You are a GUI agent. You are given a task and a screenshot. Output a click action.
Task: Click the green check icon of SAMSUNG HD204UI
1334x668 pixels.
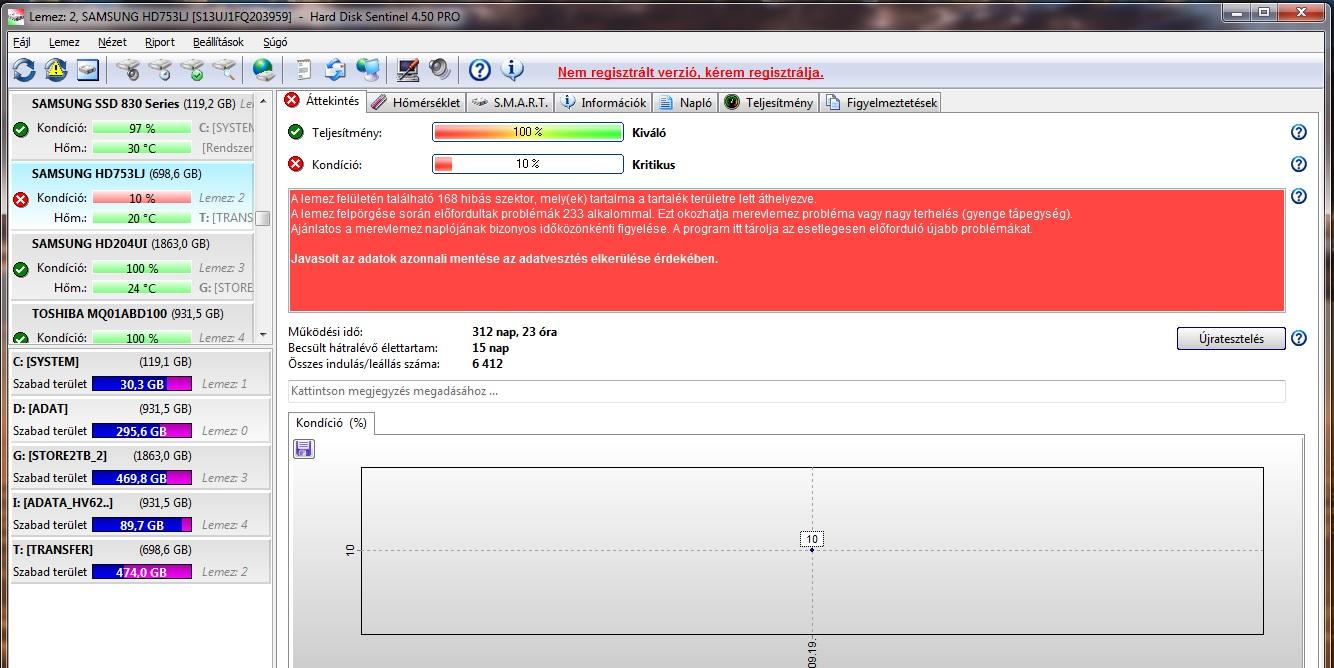[x=20, y=269]
